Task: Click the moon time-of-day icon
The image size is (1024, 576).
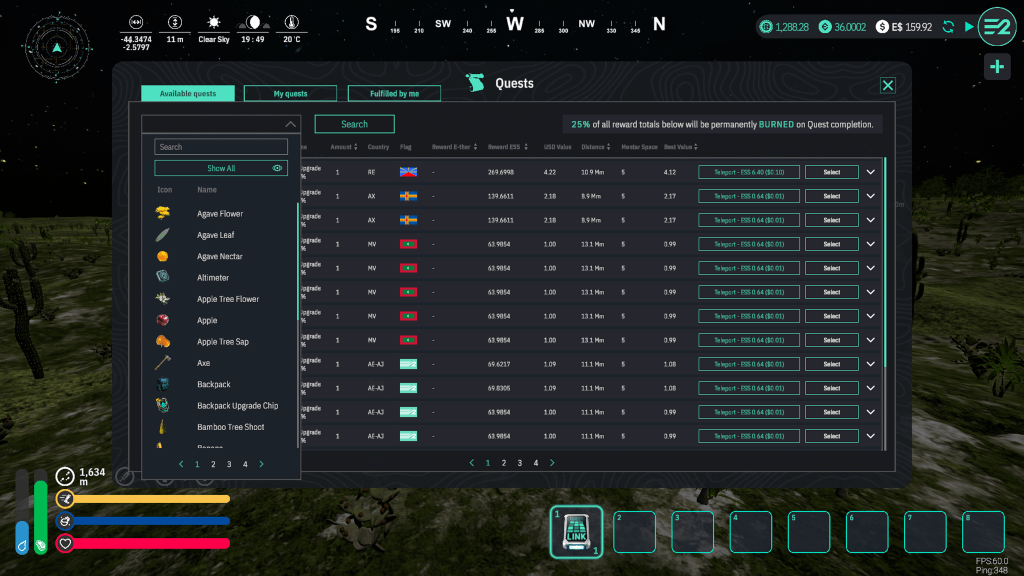Action: [x=253, y=22]
